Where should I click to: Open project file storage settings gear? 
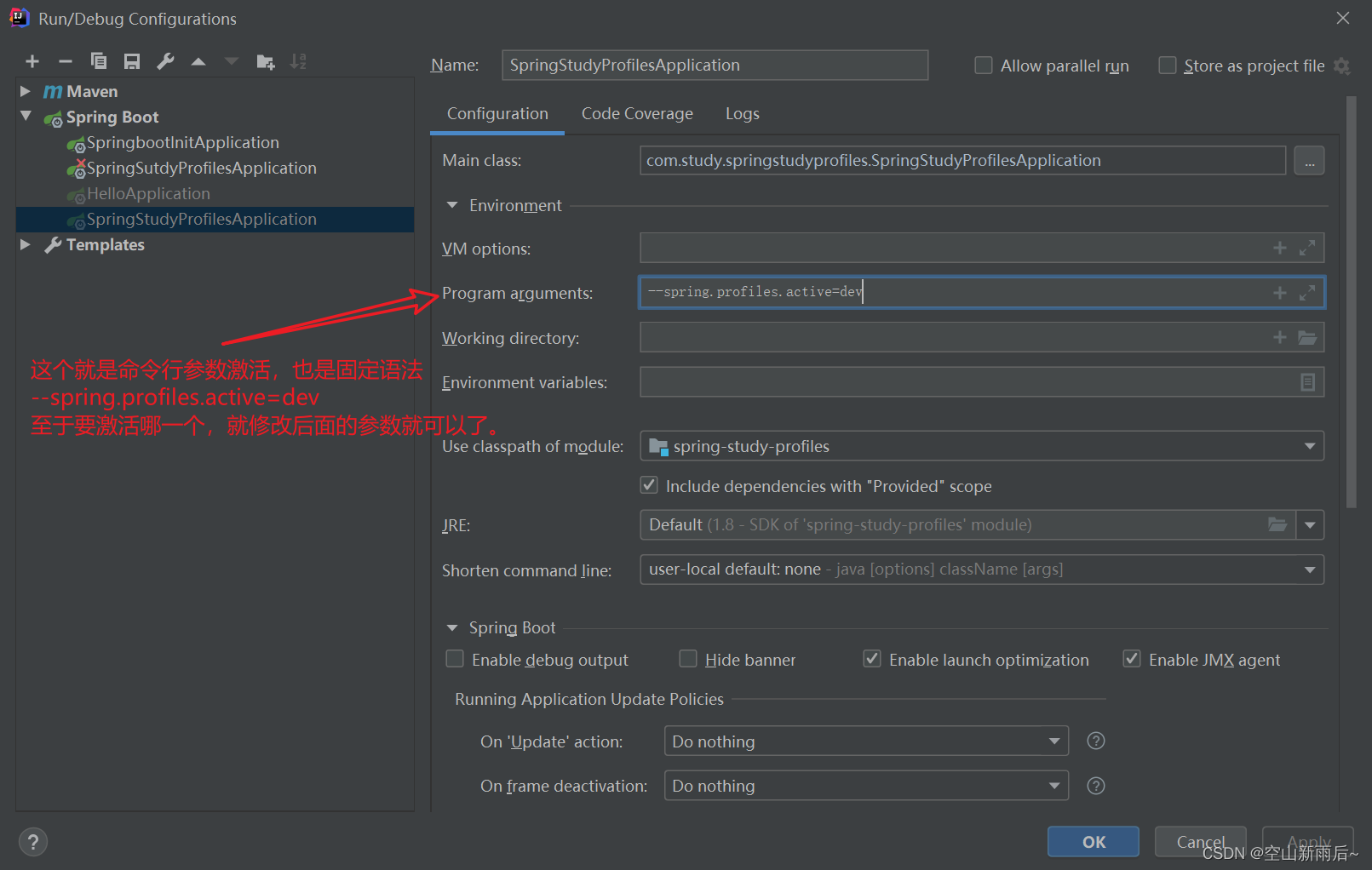point(1342,66)
